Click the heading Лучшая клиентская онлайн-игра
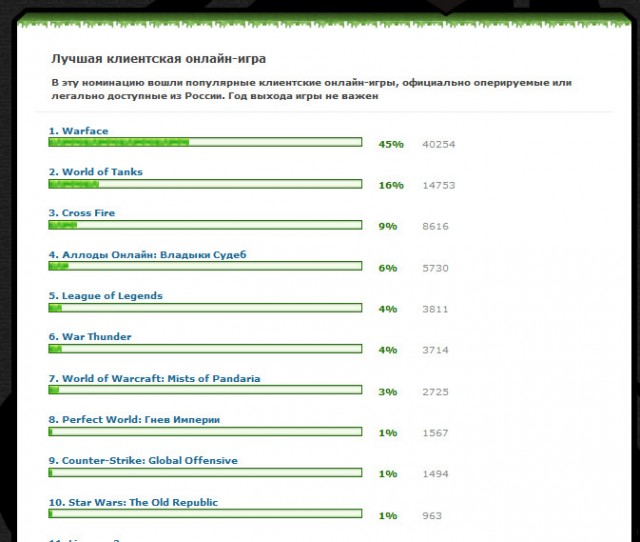 (158, 59)
